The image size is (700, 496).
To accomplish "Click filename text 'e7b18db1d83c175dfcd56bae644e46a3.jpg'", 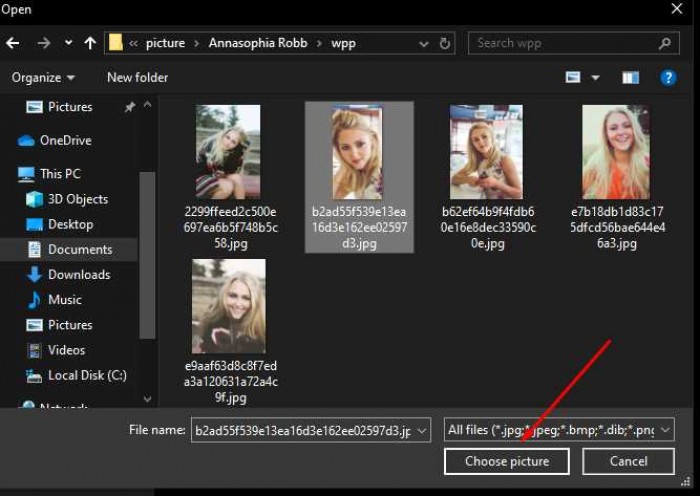I will [x=617, y=227].
